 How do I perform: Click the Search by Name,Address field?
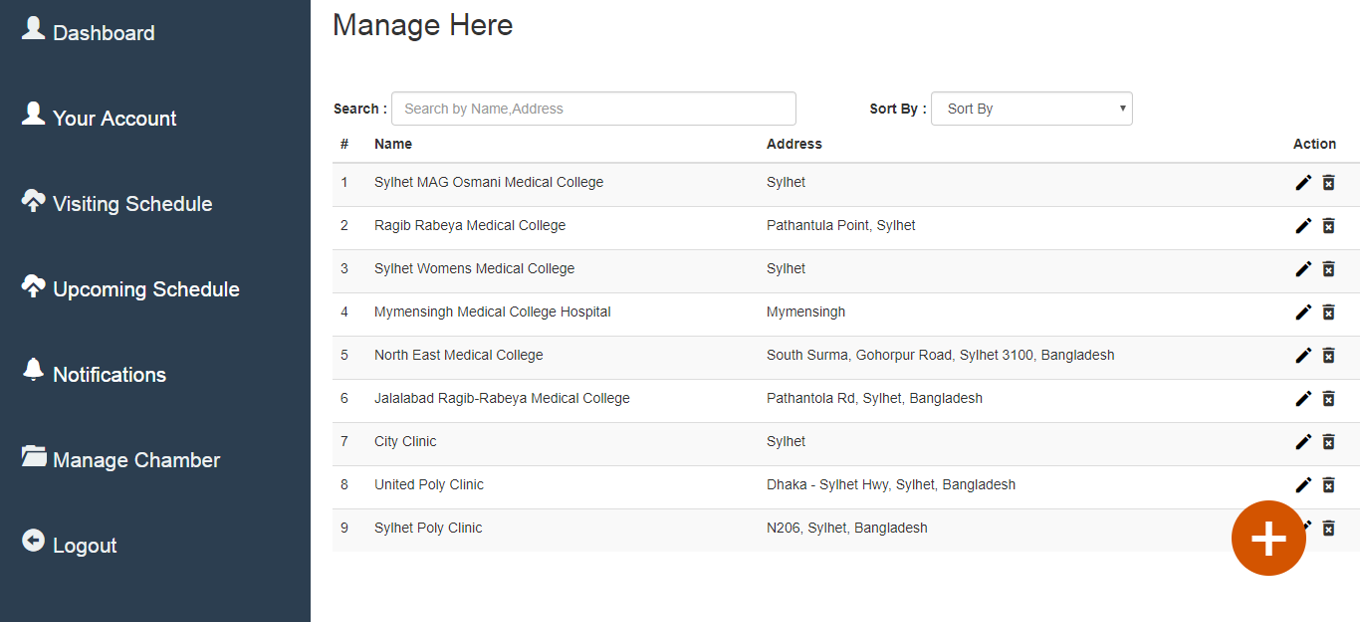(593, 109)
